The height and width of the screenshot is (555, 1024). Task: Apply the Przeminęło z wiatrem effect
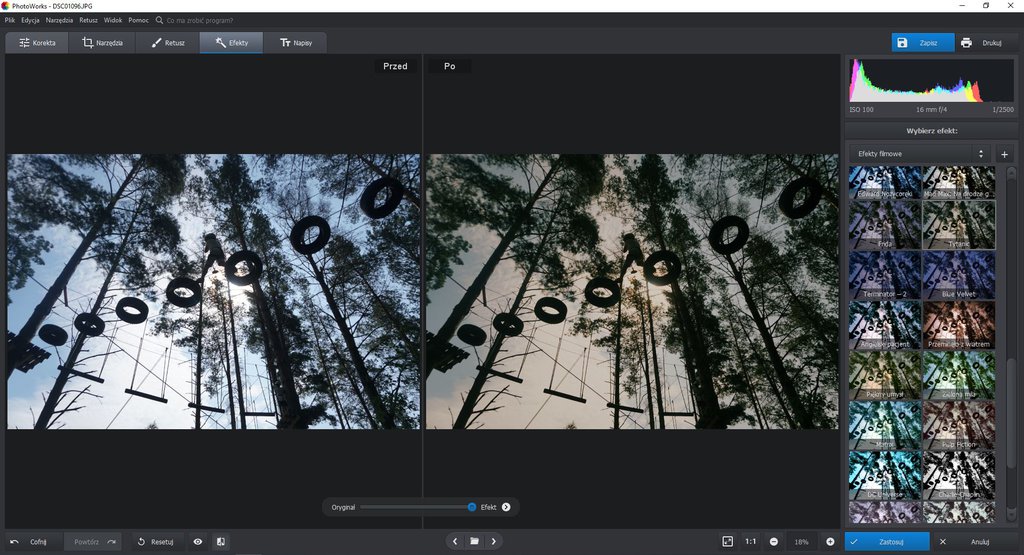point(959,325)
